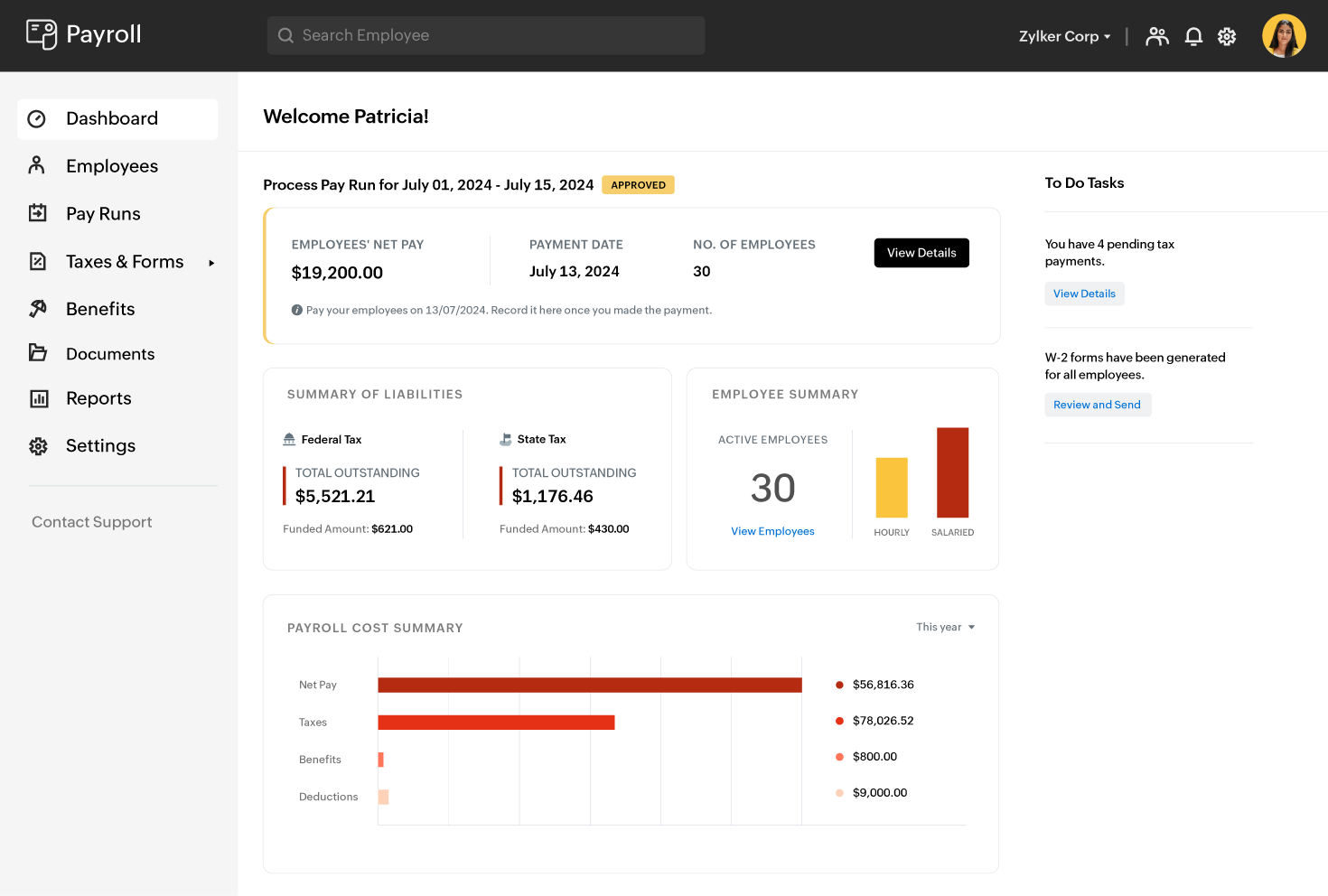The width and height of the screenshot is (1328, 896).
Task: Open settings via the gear icon in top bar
Action: 1226,36
